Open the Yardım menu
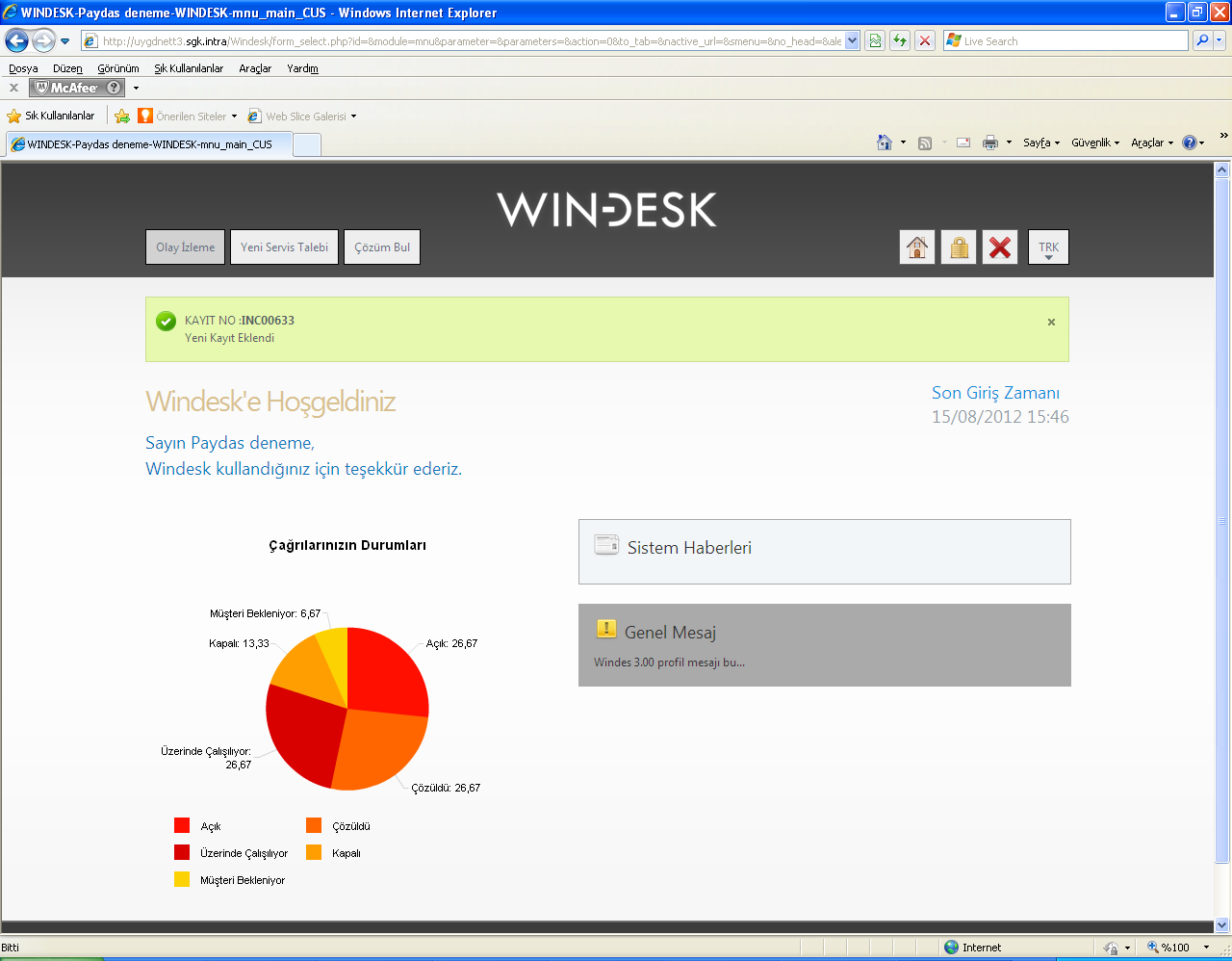This screenshot has width=1232, height=961. [302, 68]
